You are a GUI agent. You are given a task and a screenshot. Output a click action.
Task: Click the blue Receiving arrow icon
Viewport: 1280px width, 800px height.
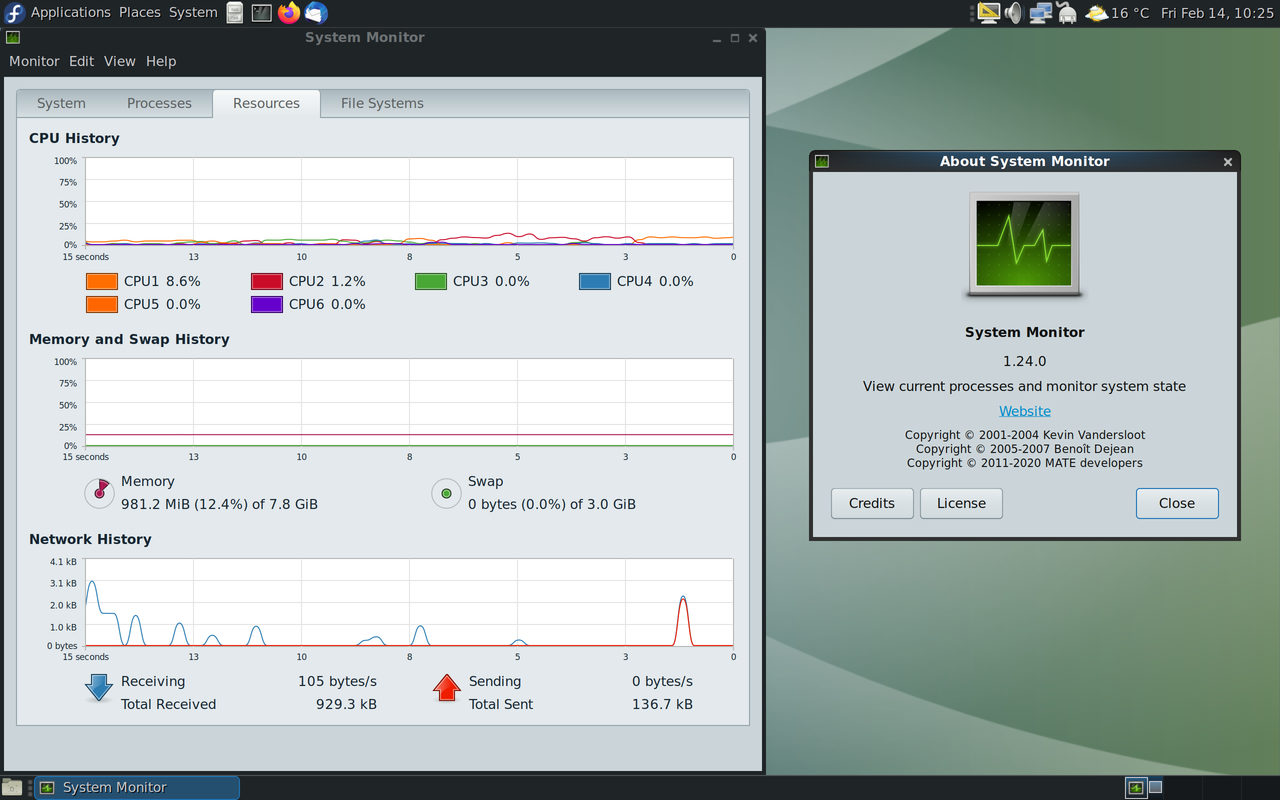pos(99,687)
